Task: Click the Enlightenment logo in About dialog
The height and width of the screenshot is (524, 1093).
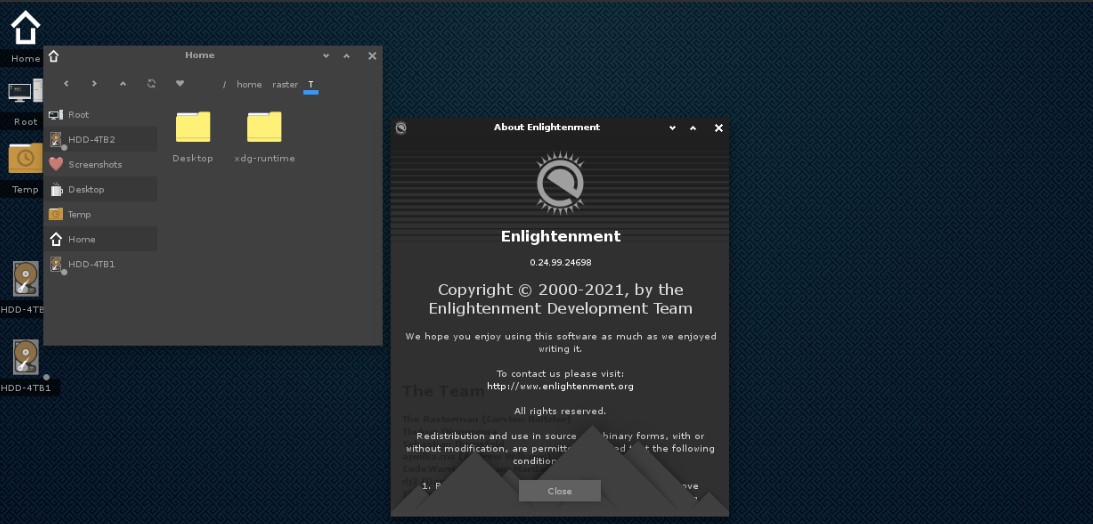Action: tap(560, 183)
